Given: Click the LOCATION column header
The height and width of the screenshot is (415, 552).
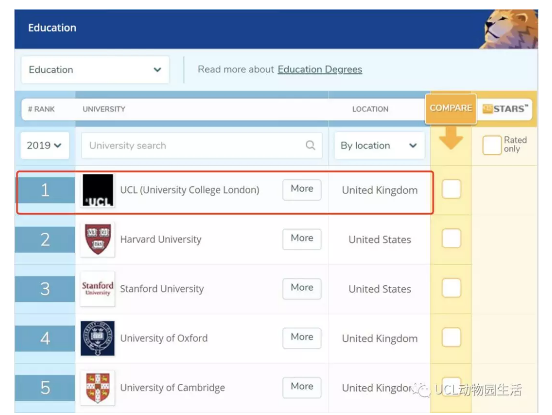Looking at the screenshot, I should point(370,109).
